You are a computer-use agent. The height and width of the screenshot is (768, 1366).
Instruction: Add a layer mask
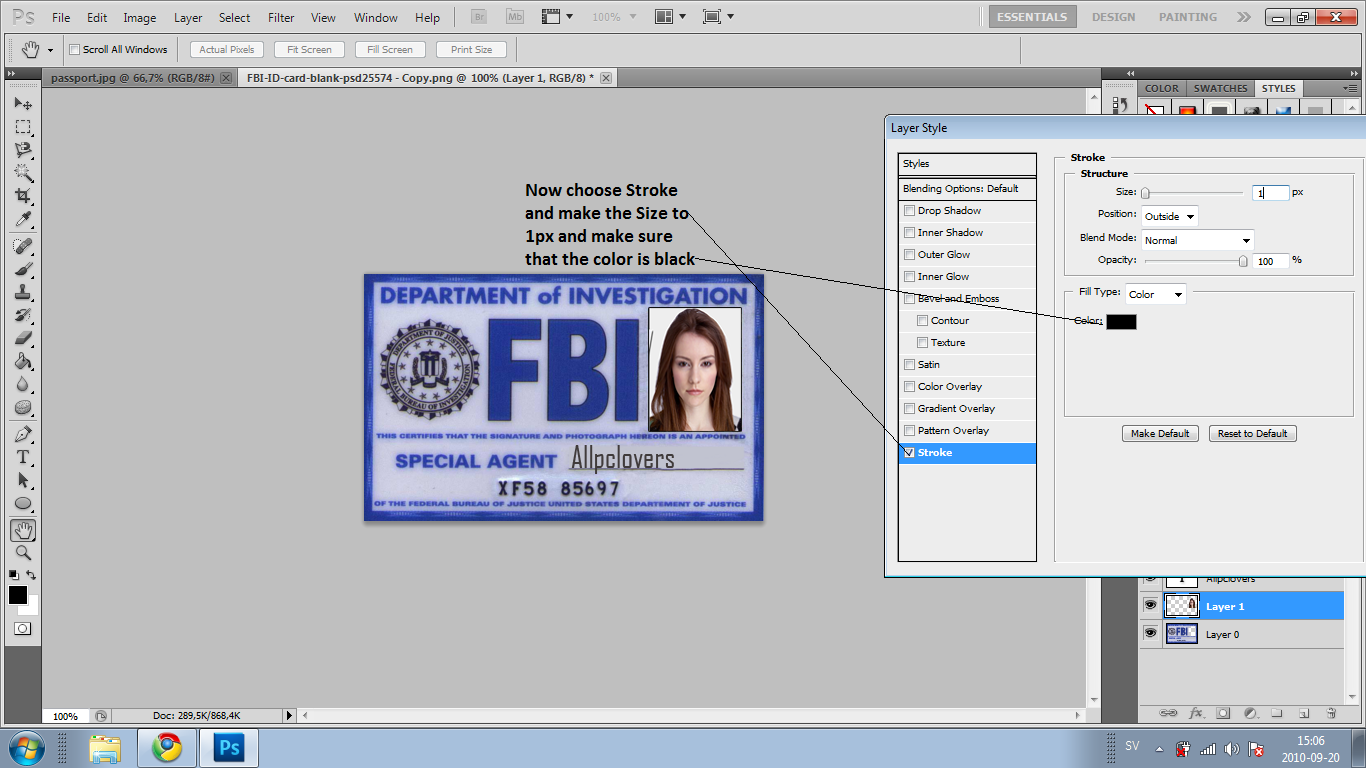click(1223, 713)
